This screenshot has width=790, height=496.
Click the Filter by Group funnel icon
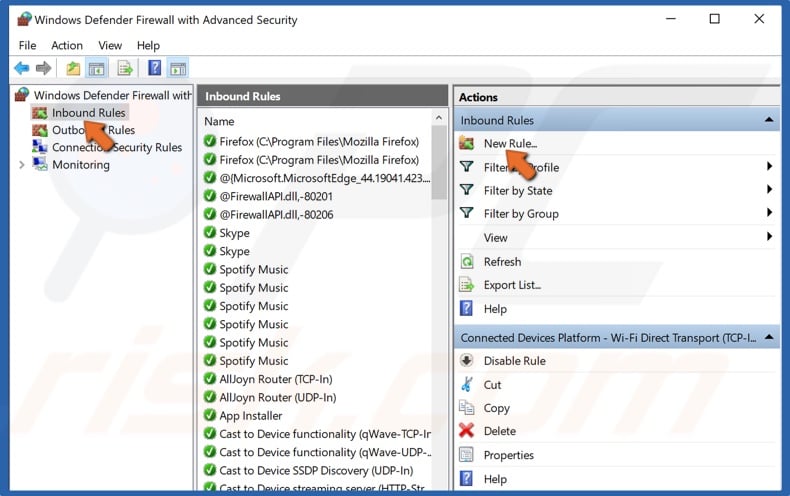pos(467,213)
